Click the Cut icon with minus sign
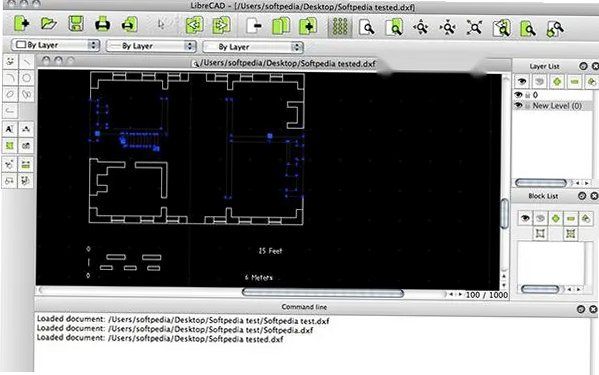Screen dimensions: 599x375 [x=254, y=26]
